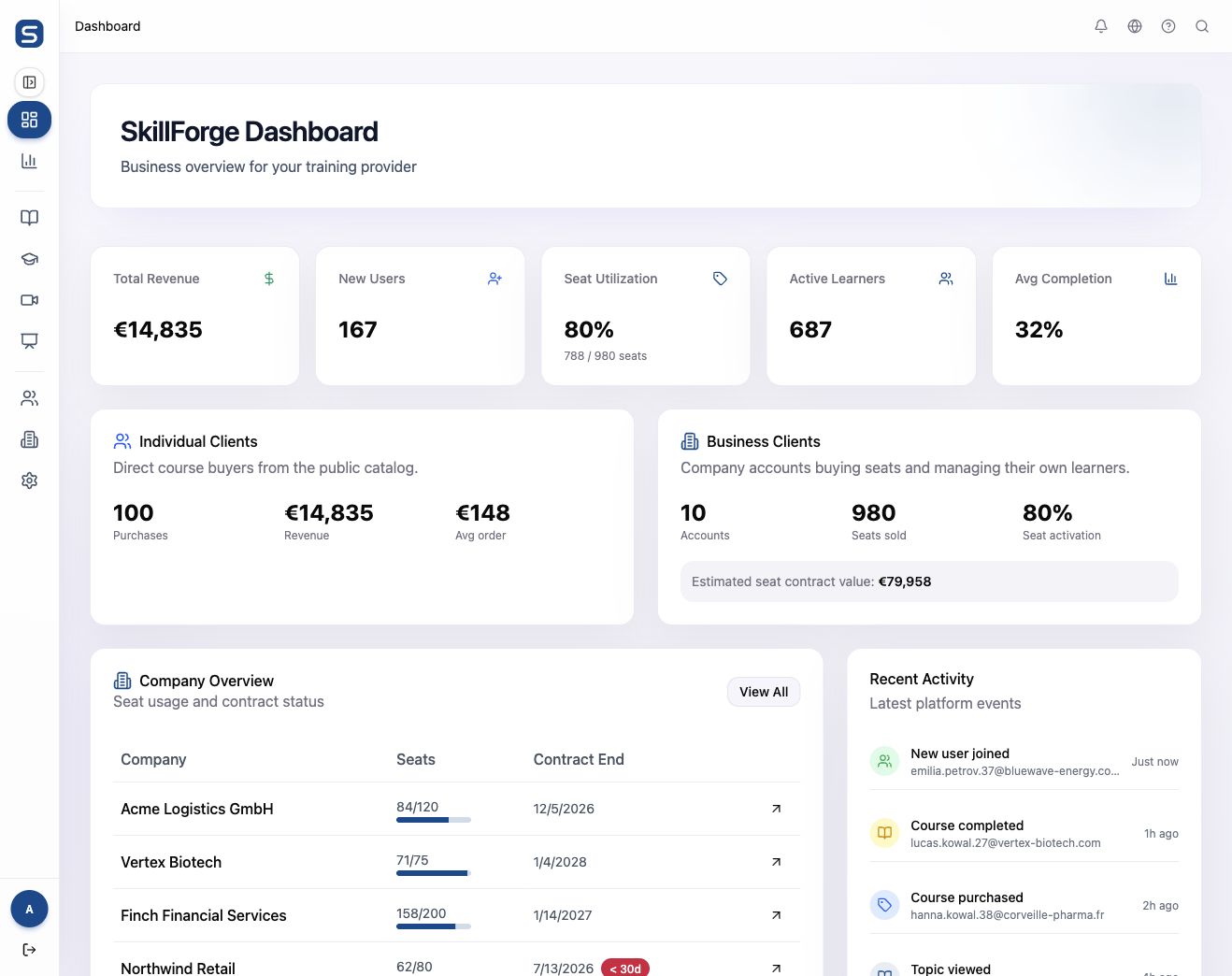Open the Topic viewed activity entry
Screen dimensions: 1232x976
(x=1024, y=968)
